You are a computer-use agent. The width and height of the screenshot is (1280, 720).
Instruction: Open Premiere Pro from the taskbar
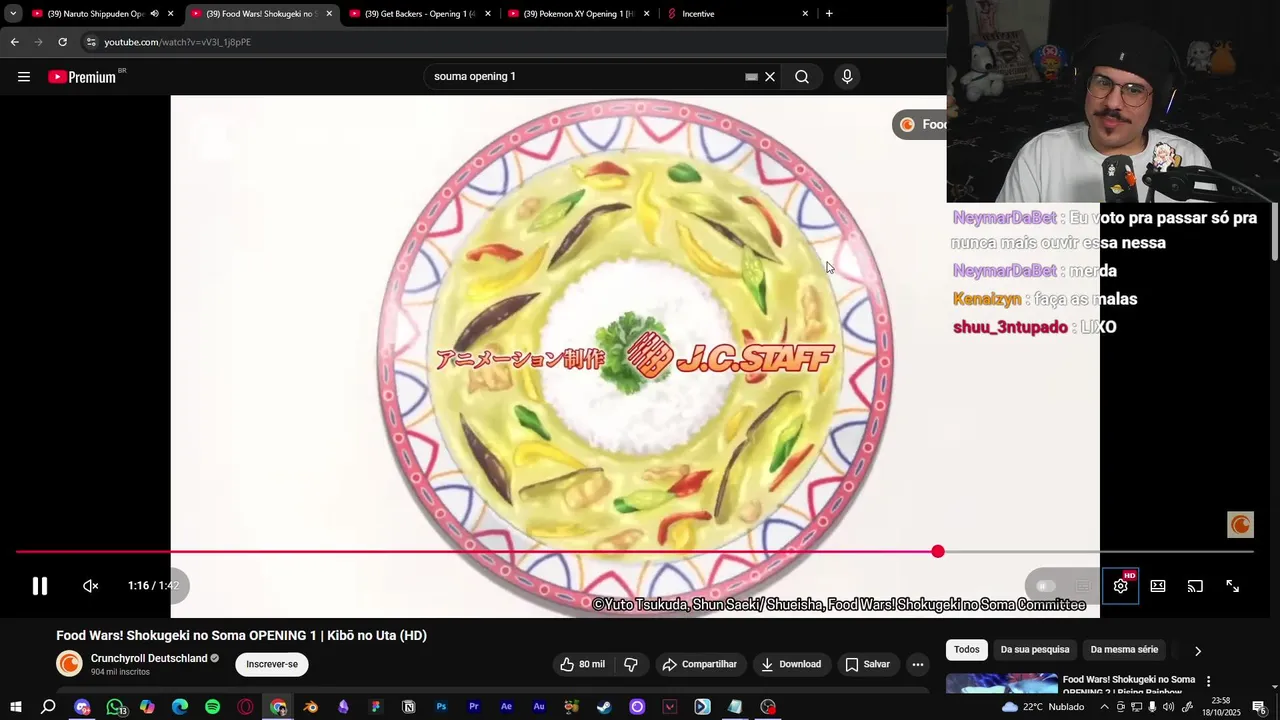click(474, 707)
